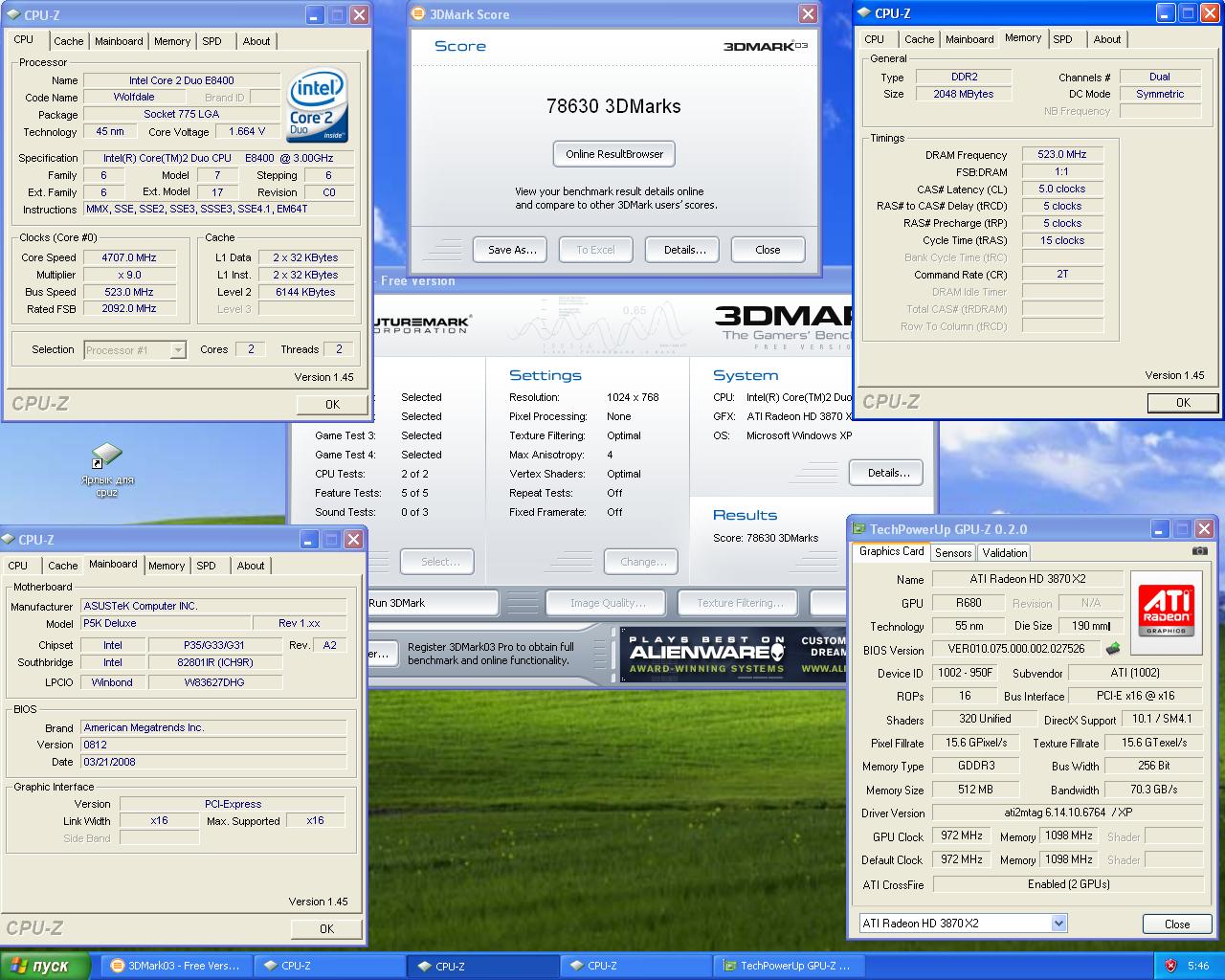Open SPD tab in top-left CPU-Z window
The image size is (1225, 980).
tap(212, 41)
